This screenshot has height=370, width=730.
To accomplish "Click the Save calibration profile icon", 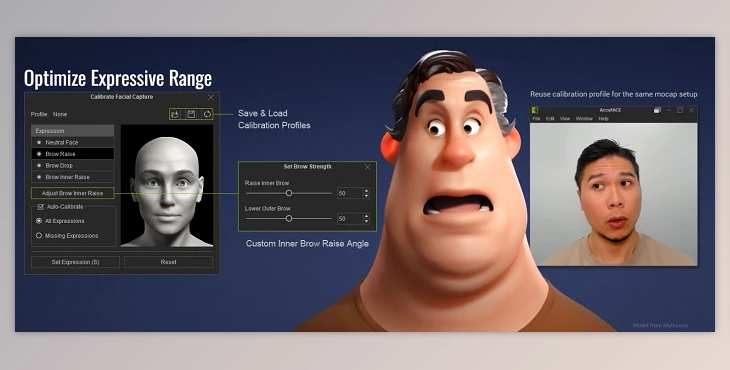I will pos(191,114).
